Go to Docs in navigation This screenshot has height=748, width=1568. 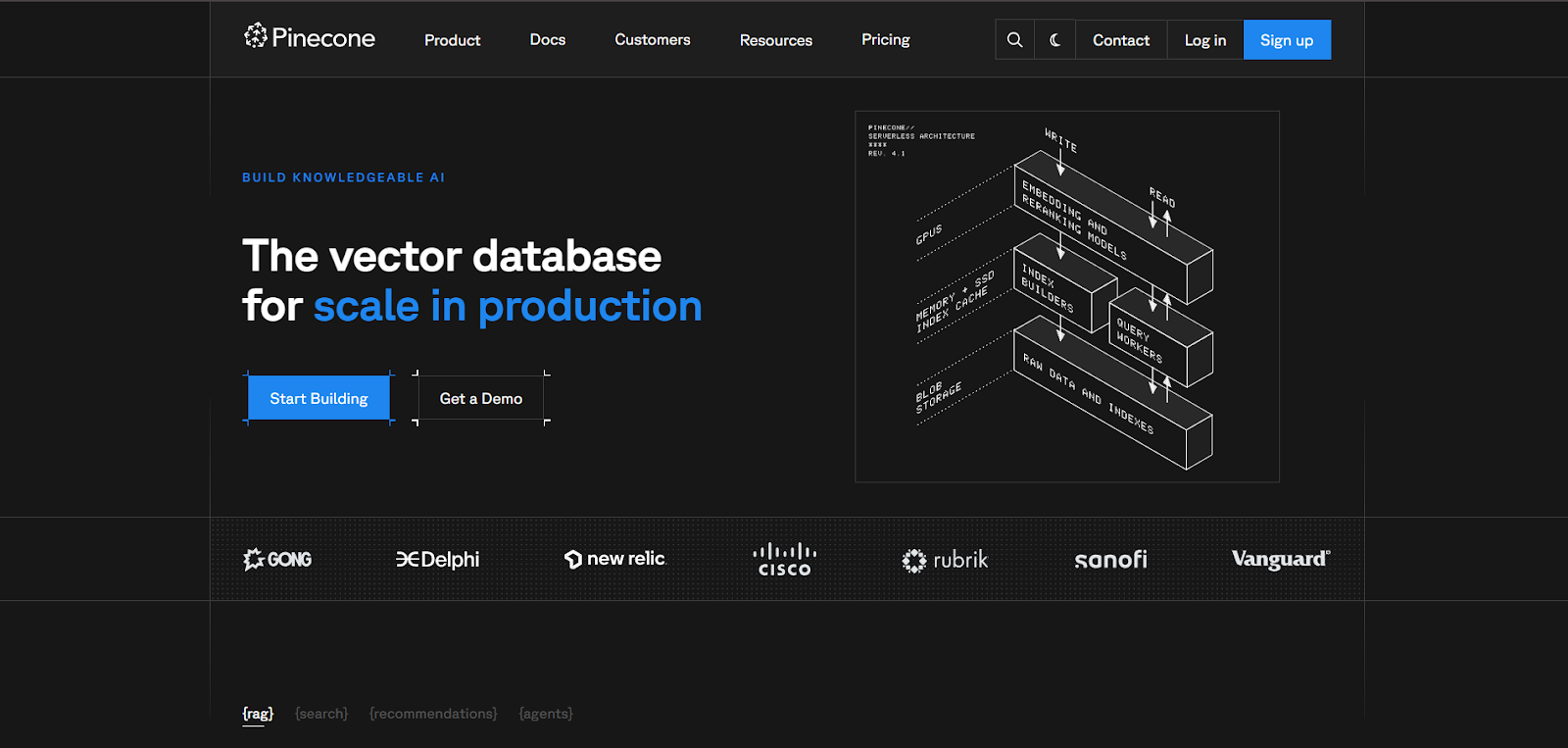548,39
